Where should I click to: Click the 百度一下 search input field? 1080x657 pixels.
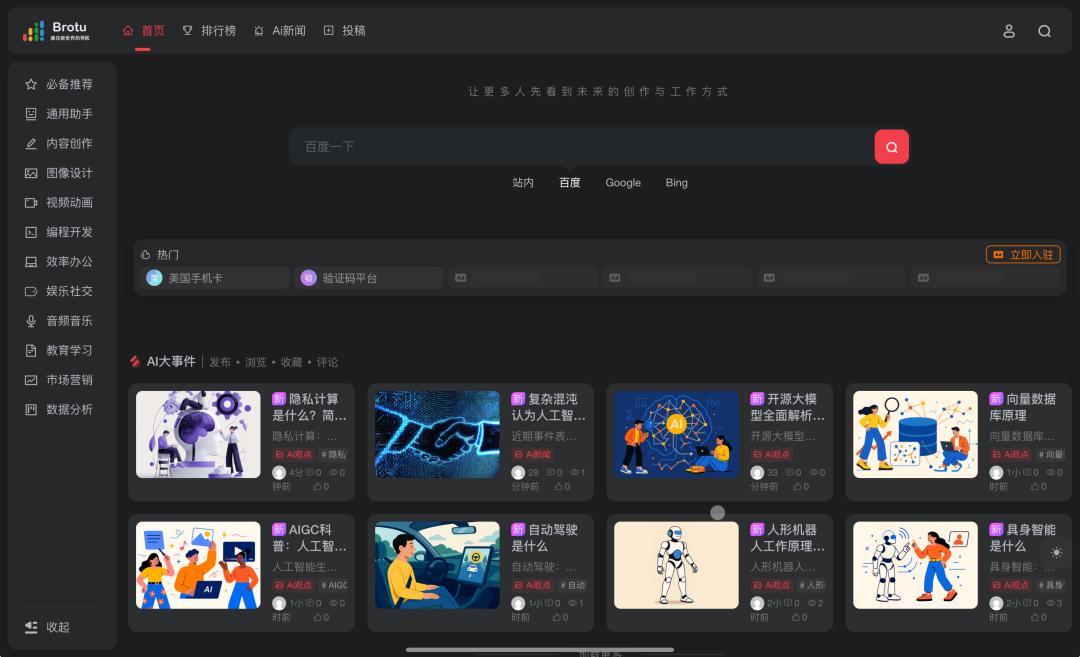click(x=582, y=147)
